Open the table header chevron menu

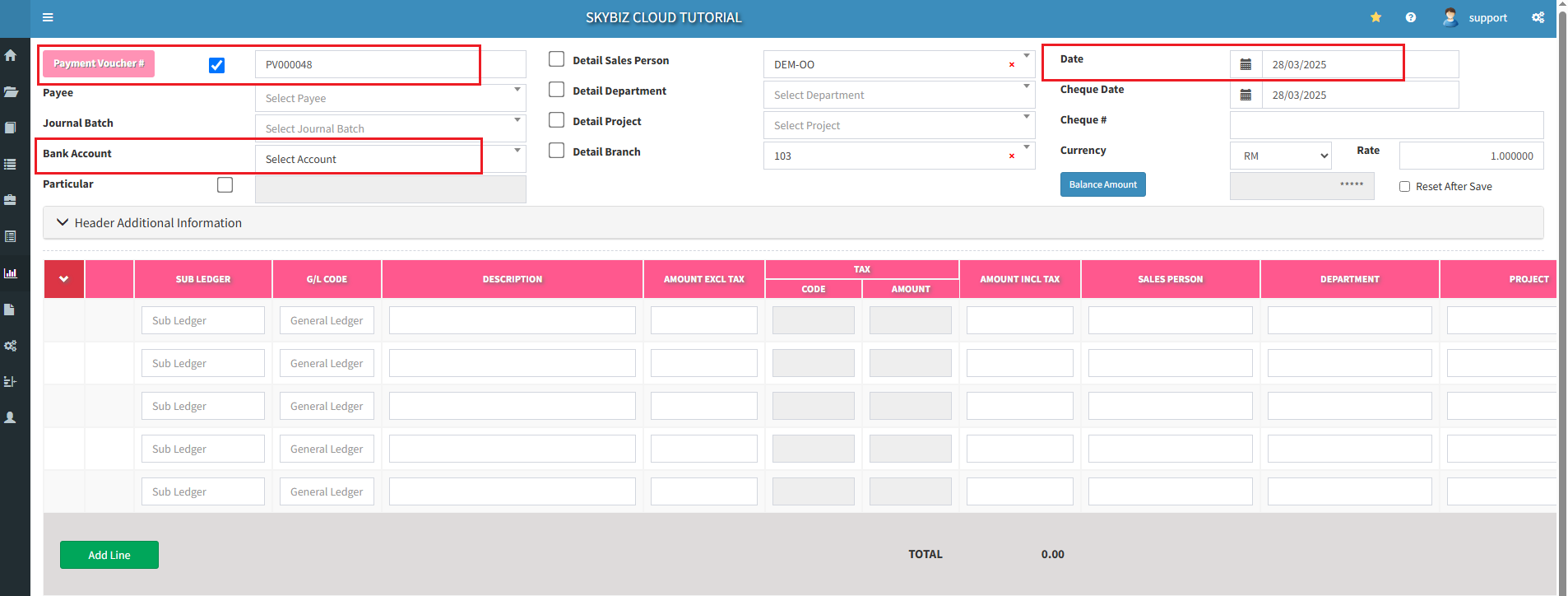(63, 279)
